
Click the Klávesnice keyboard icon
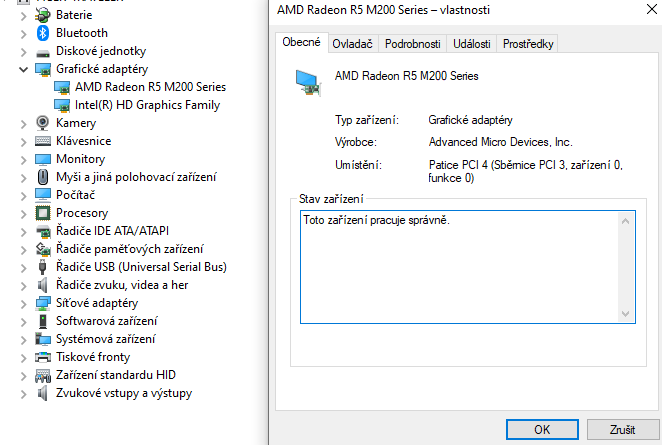pos(43,141)
